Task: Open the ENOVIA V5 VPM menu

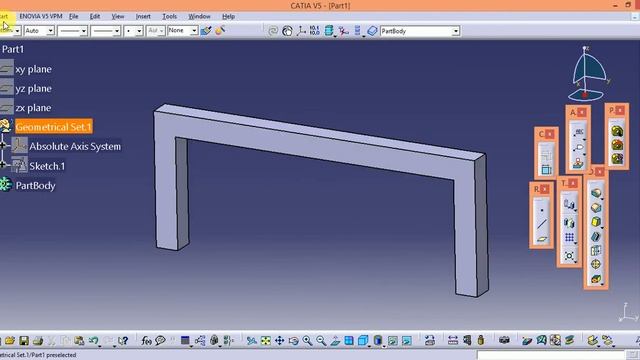Action: [41, 16]
